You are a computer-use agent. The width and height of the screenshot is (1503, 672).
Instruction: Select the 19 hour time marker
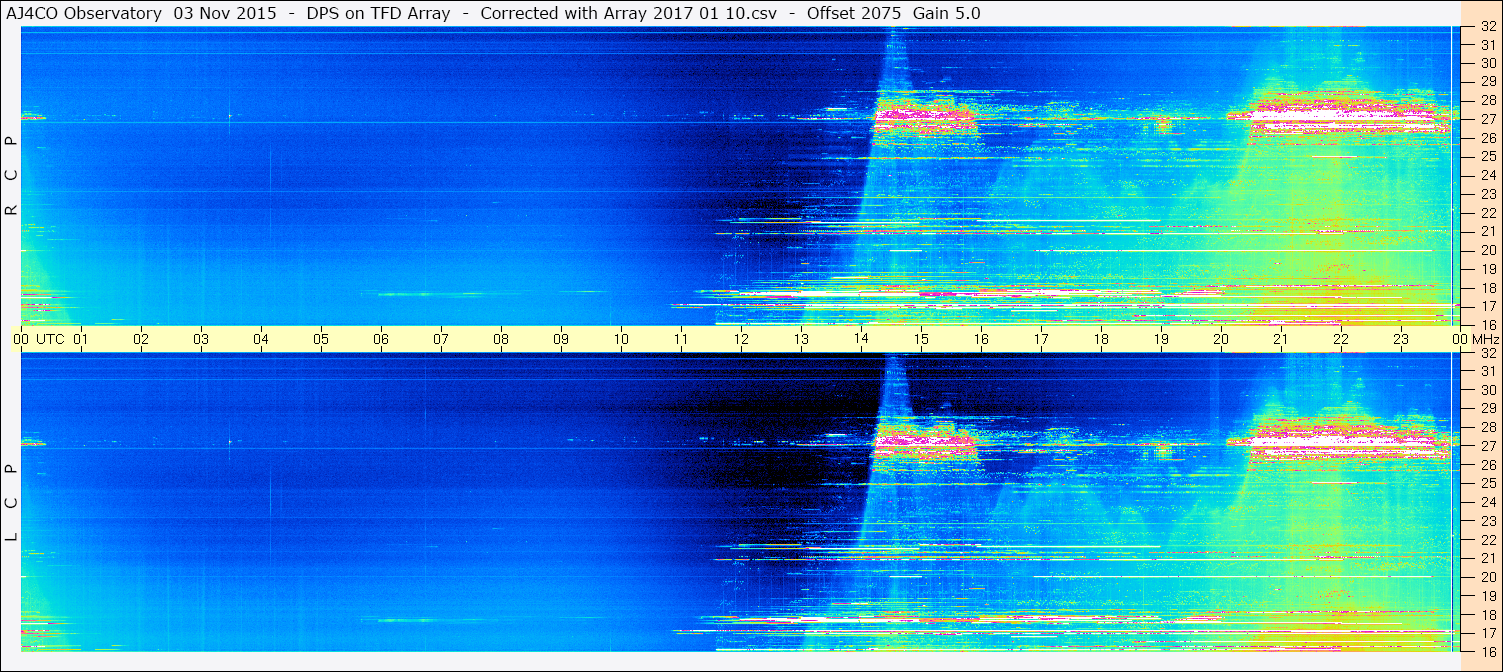(1161, 339)
